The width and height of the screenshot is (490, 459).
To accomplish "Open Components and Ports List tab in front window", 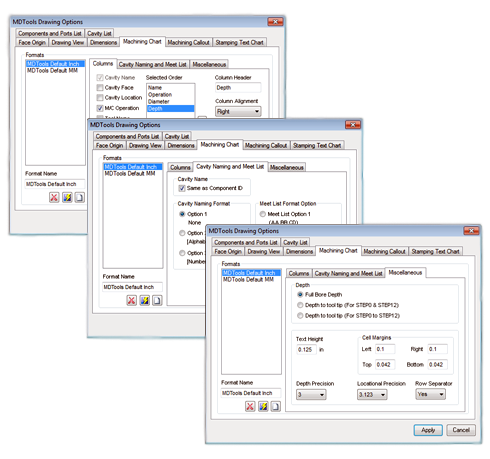I will pyautogui.click(x=246, y=242).
